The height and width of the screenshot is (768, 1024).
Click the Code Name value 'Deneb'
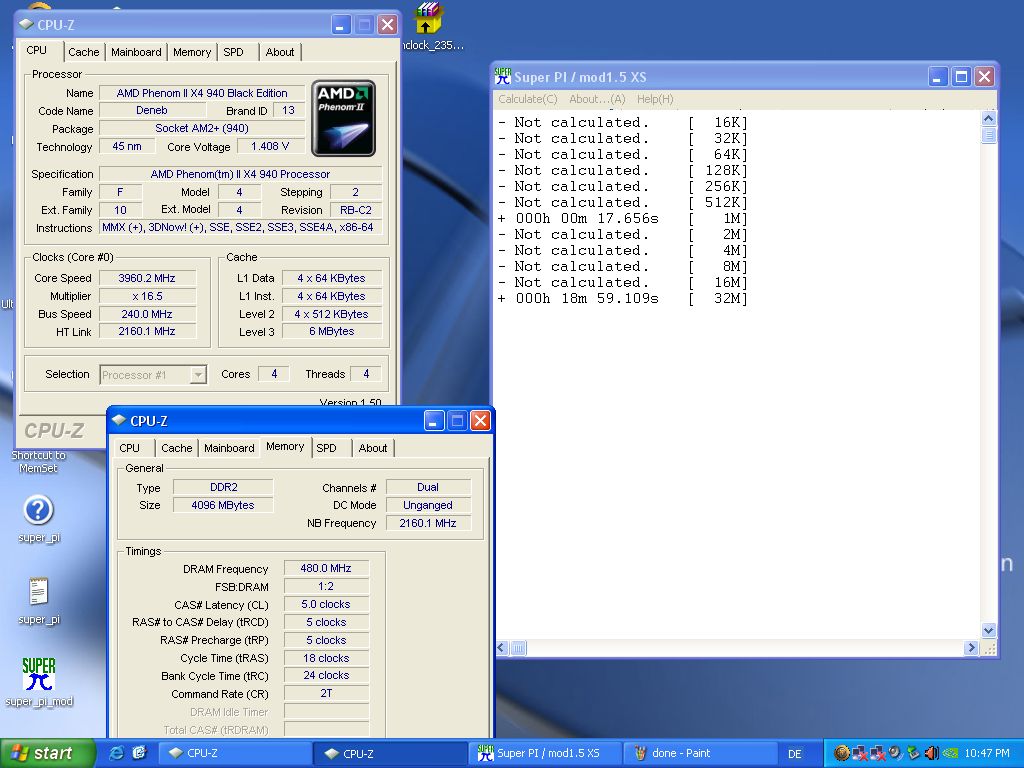pos(152,110)
